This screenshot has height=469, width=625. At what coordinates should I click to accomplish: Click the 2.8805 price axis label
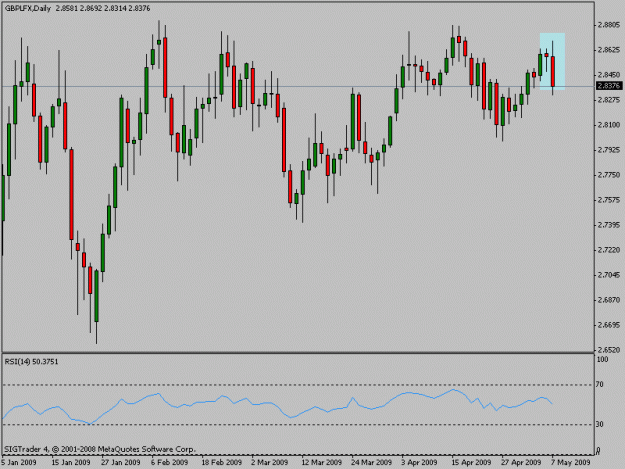pyautogui.click(x=609, y=25)
